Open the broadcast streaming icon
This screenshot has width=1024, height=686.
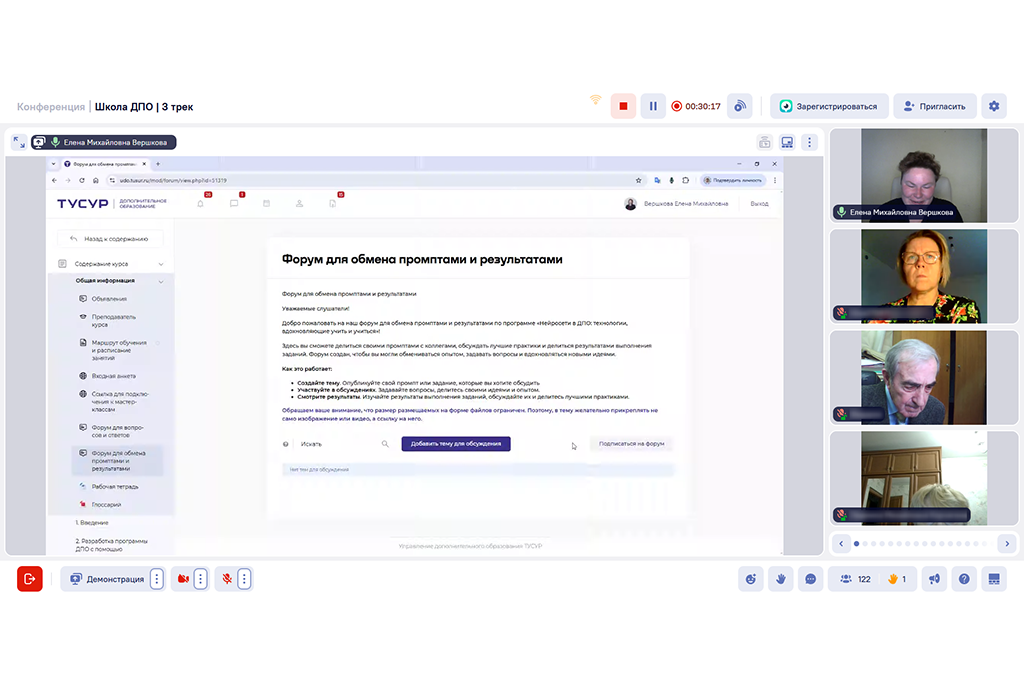click(x=740, y=106)
